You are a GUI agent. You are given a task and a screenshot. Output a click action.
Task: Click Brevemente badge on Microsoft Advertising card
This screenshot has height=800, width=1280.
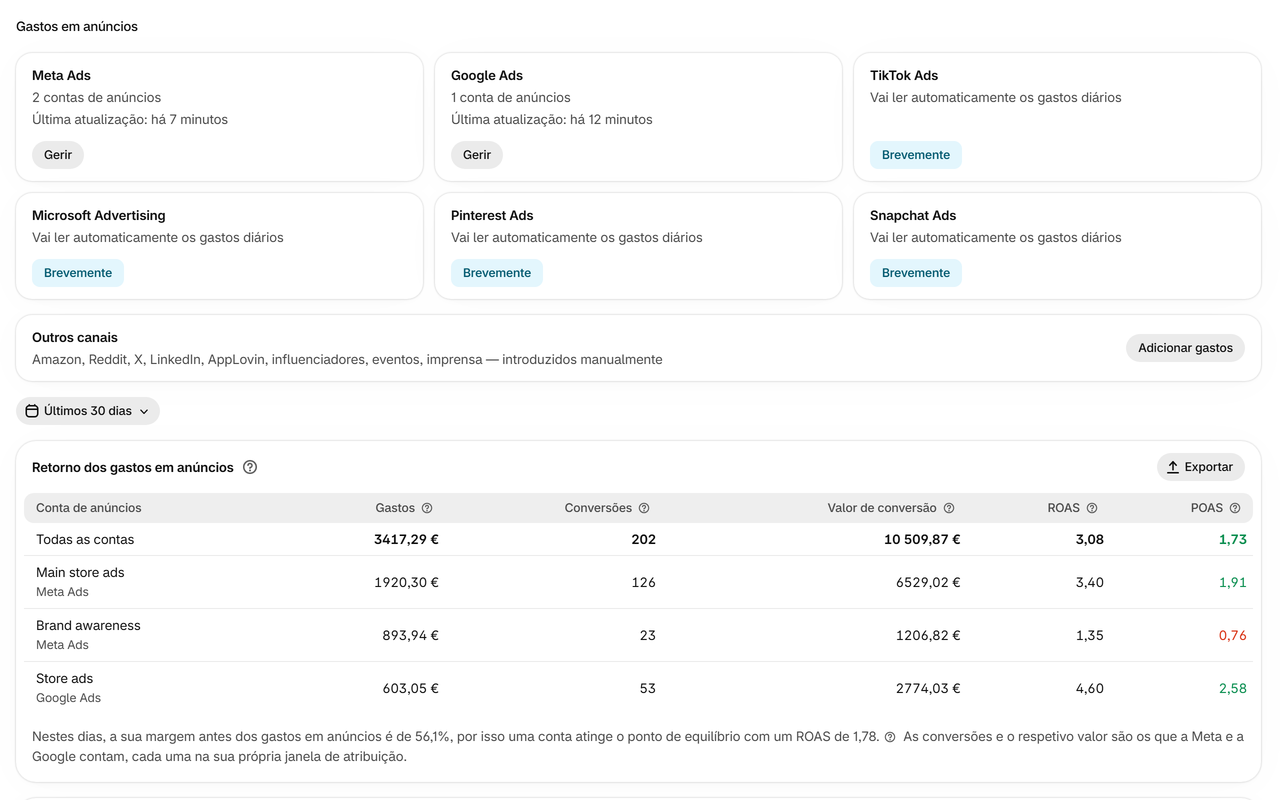(x=78, y=273)
